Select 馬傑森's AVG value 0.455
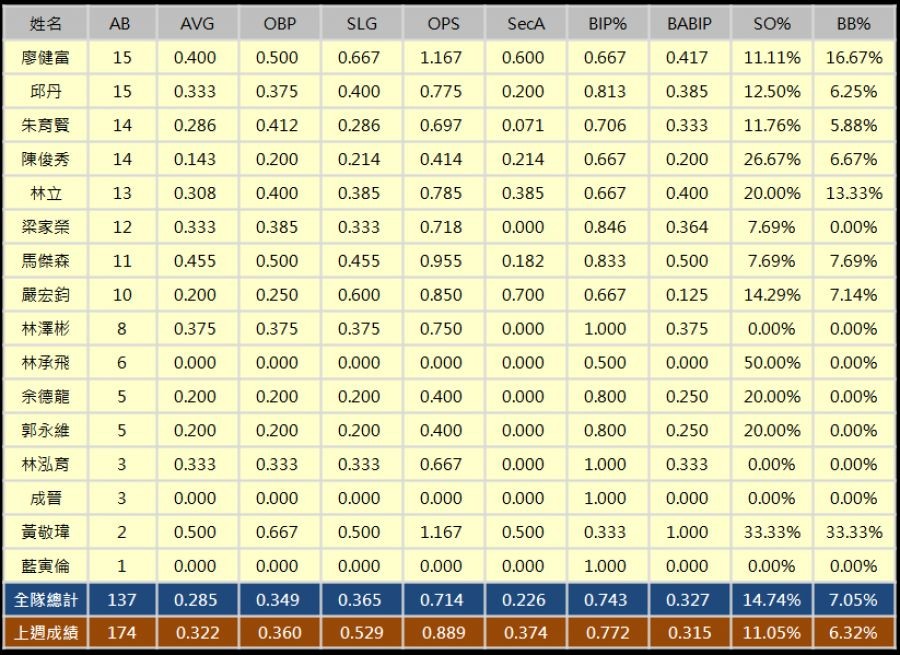Viewport: 900px width, 655px height. pyautogui.click(x=195, y=261)
